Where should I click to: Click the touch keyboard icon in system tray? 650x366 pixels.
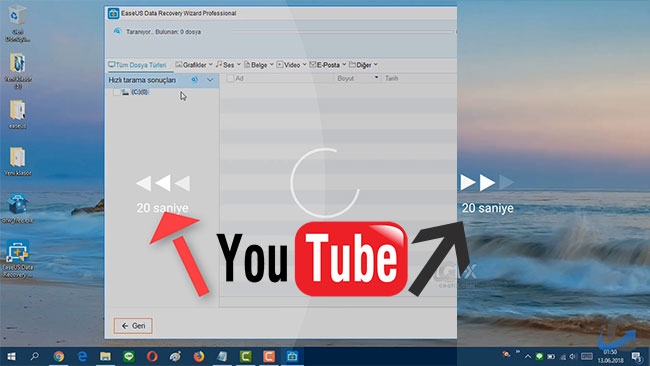click(x=587, y=356)
